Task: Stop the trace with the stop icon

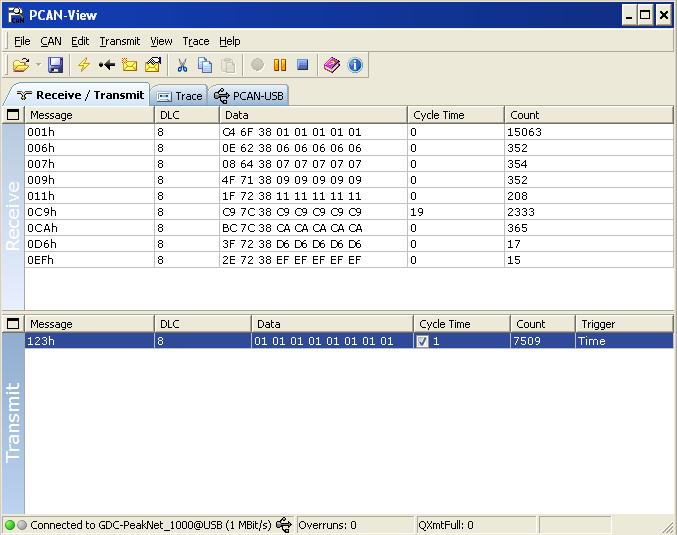Action: point(302,65)
